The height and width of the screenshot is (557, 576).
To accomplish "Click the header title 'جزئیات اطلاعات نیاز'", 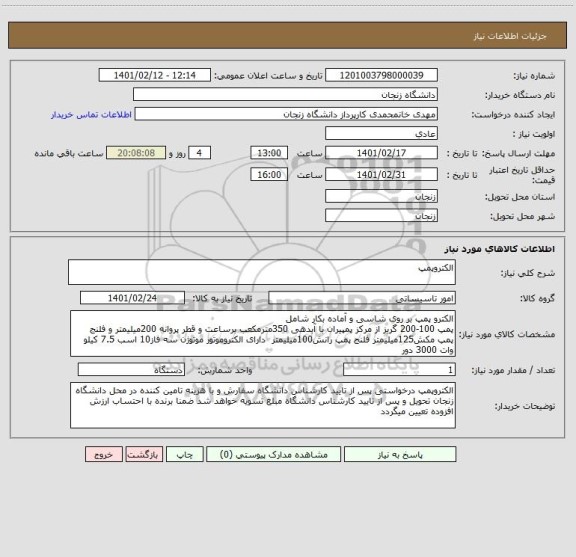I will [x=510, y=36].
